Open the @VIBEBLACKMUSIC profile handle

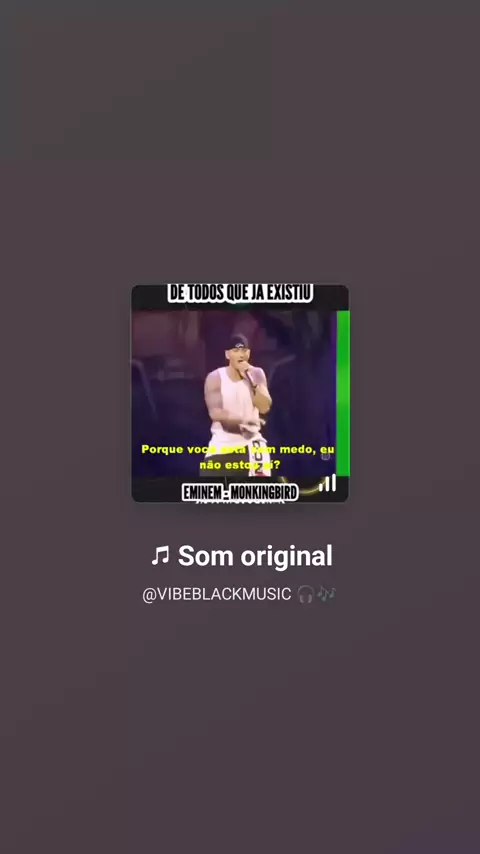tap(217, 594)
